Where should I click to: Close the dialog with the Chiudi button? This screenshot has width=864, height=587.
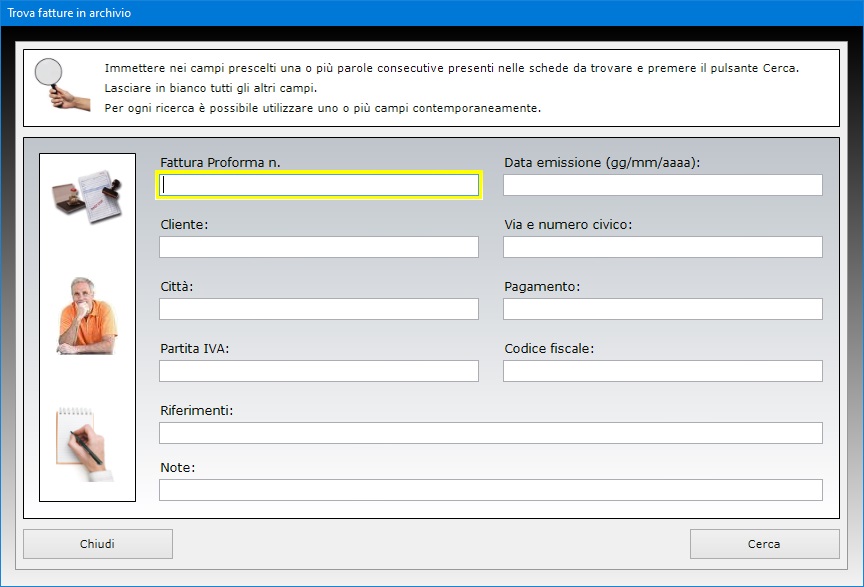(98, 544)
